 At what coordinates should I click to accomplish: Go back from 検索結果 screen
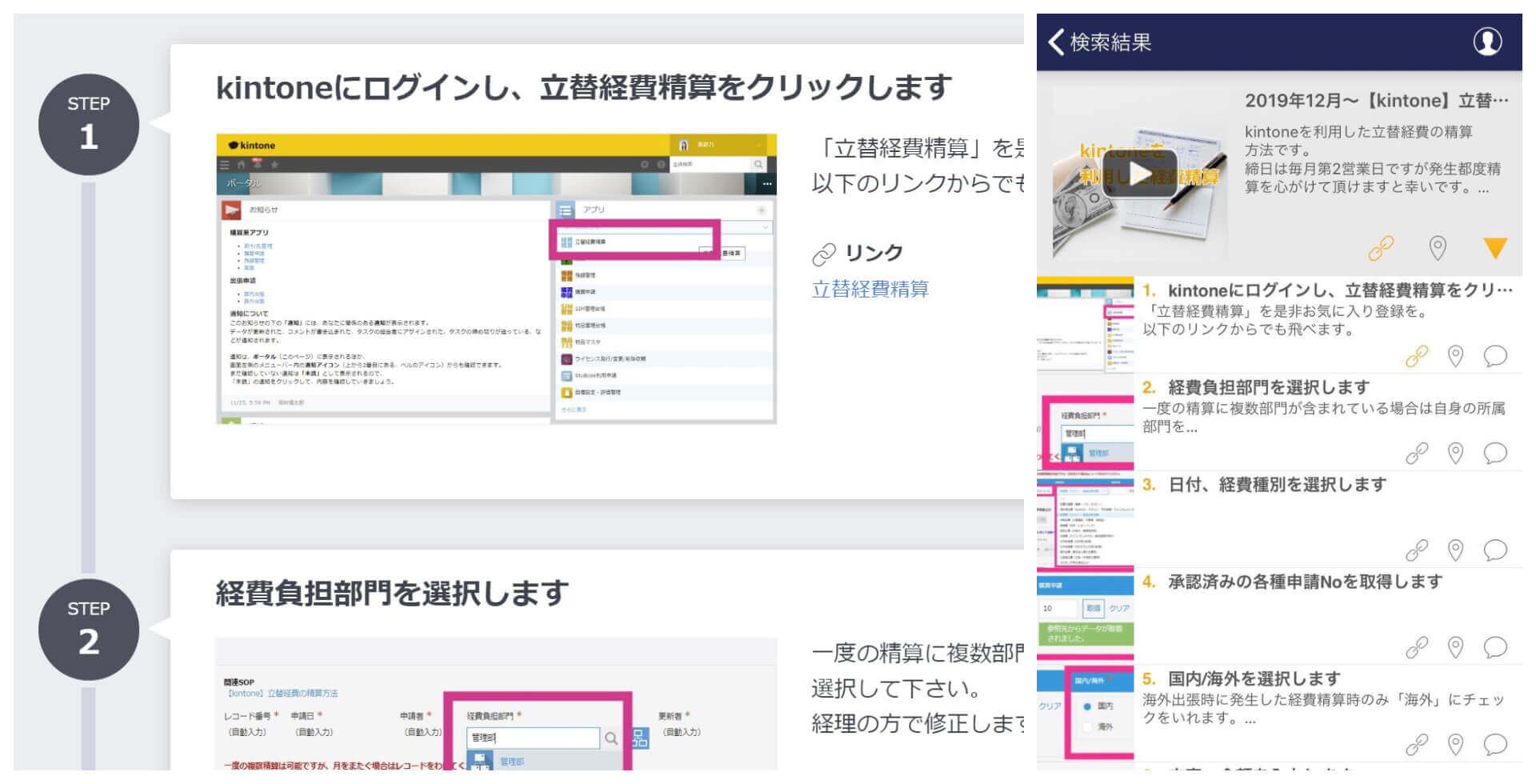click(x=1056, y=42)
